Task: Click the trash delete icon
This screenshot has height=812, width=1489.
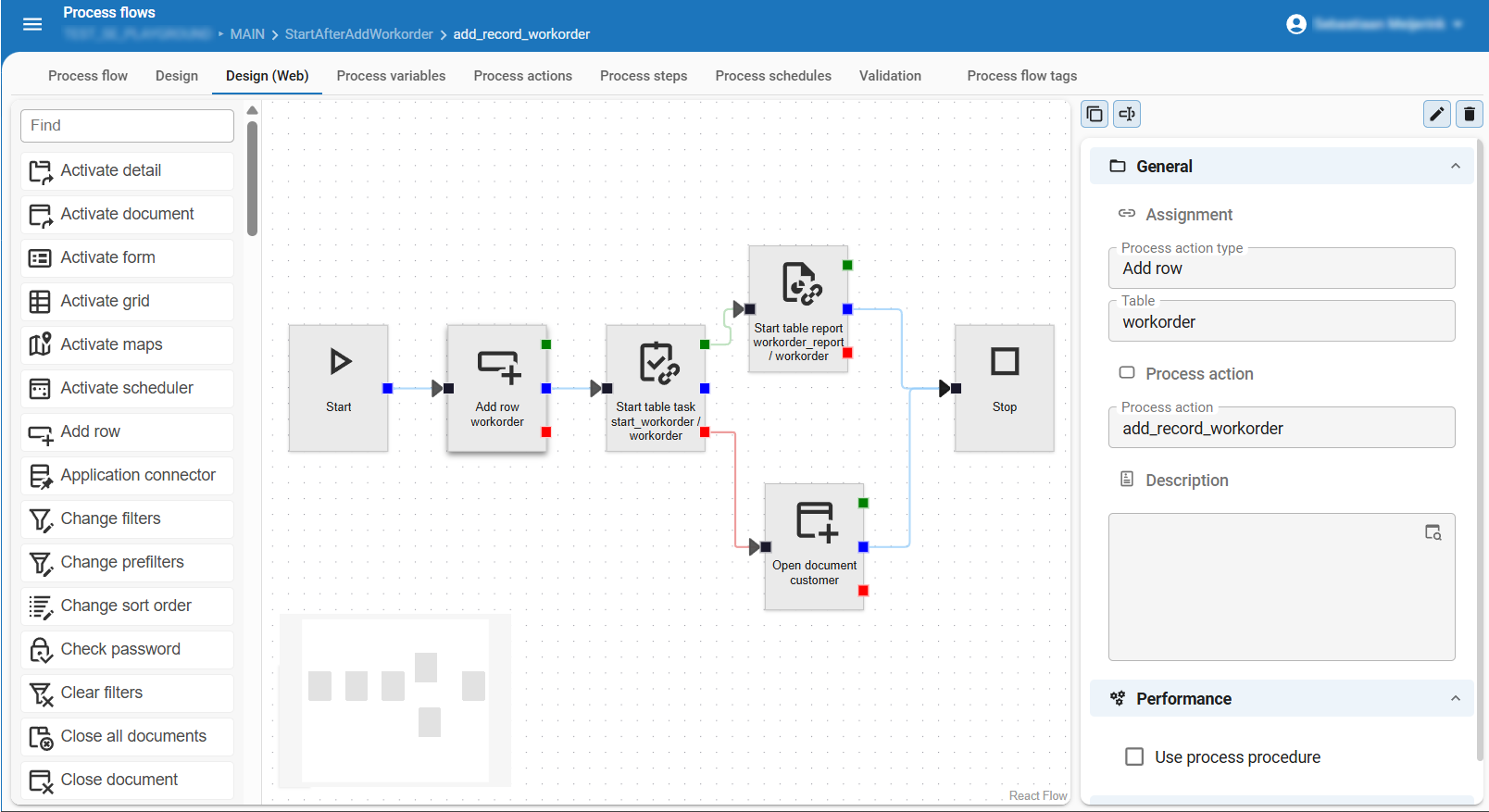Action: [1469, 114]
